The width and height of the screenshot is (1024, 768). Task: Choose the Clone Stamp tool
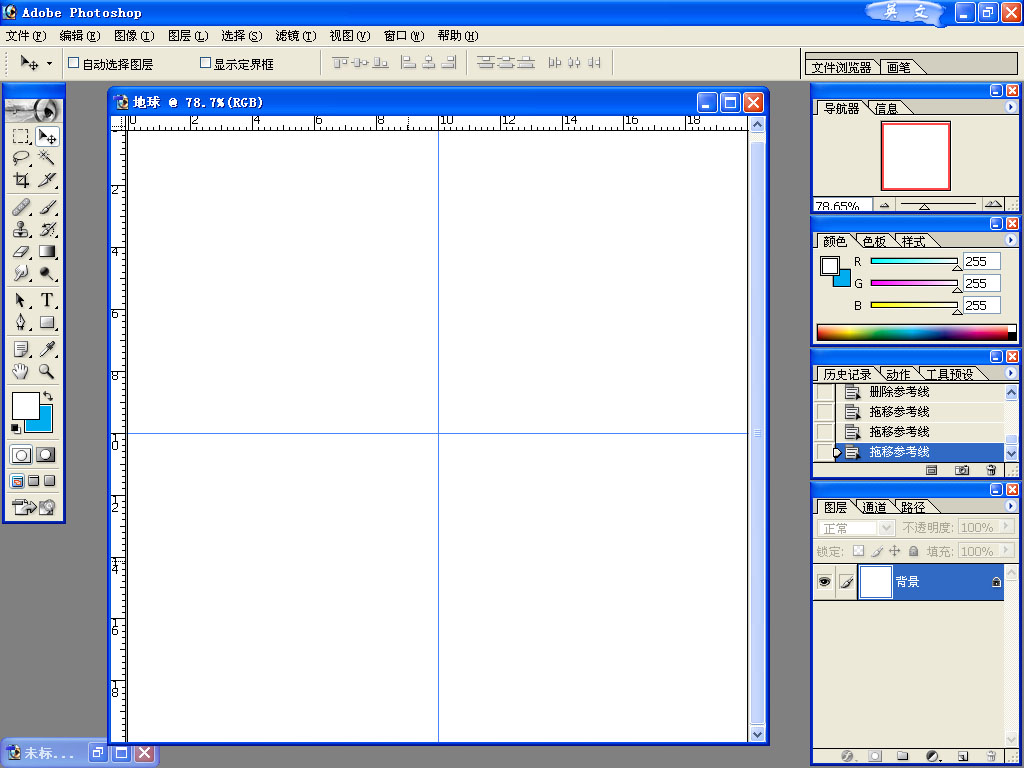pyautogui.click(x=21, y=229)
